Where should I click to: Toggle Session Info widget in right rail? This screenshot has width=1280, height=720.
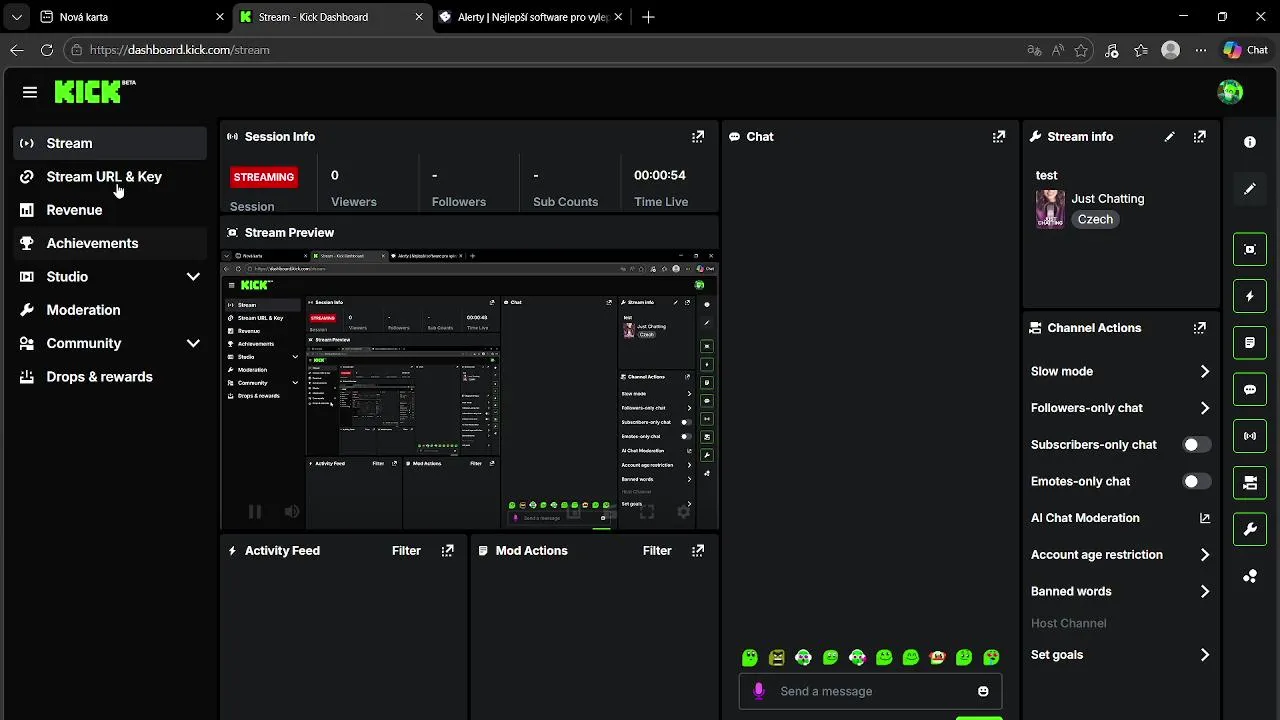point(1250,436)
